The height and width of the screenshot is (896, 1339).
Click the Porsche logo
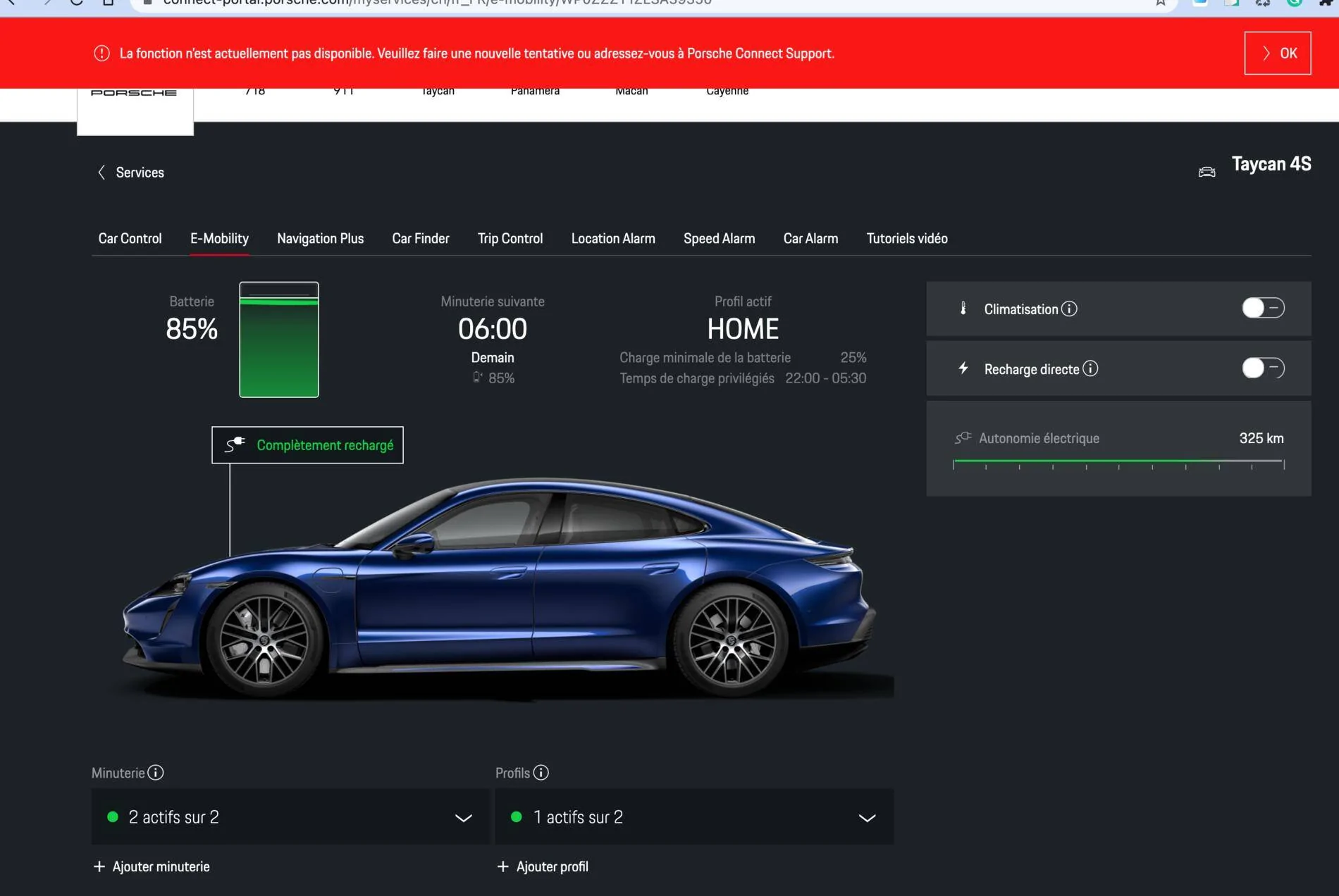(134, 92)
